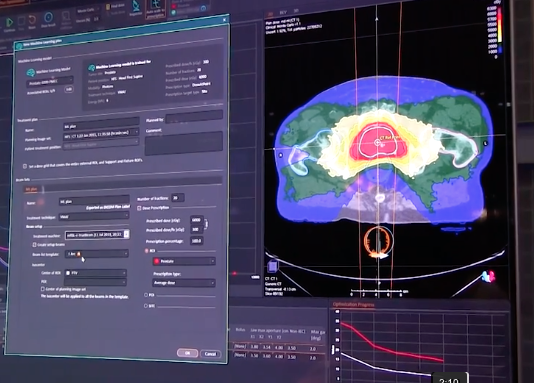This screenshot has width=534, height=383.
Task: Click the Comment text area
Action: [x=184, y=144]
